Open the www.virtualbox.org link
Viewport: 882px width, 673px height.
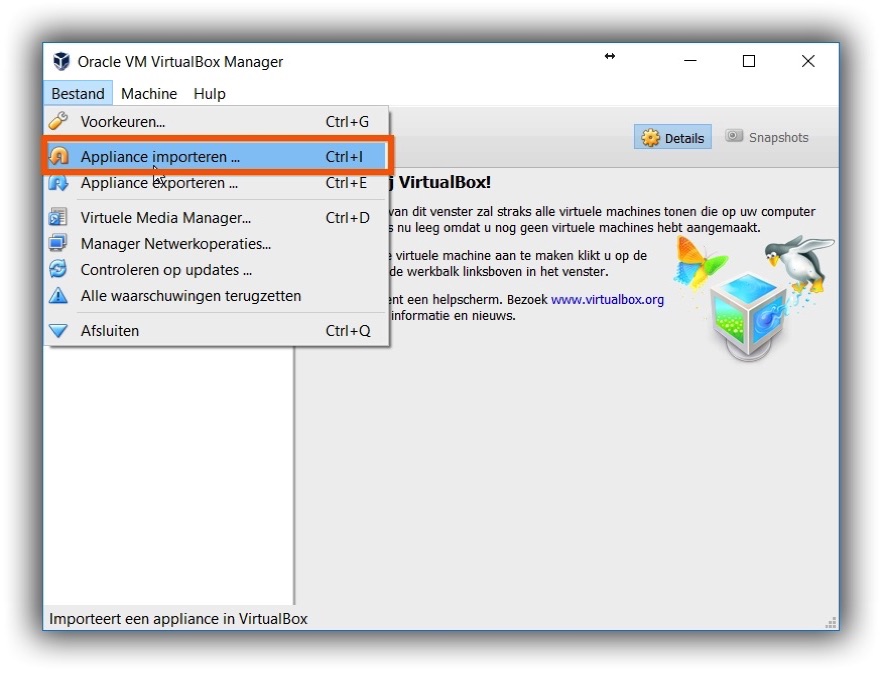pyautogui.click(x=608, y=299)
